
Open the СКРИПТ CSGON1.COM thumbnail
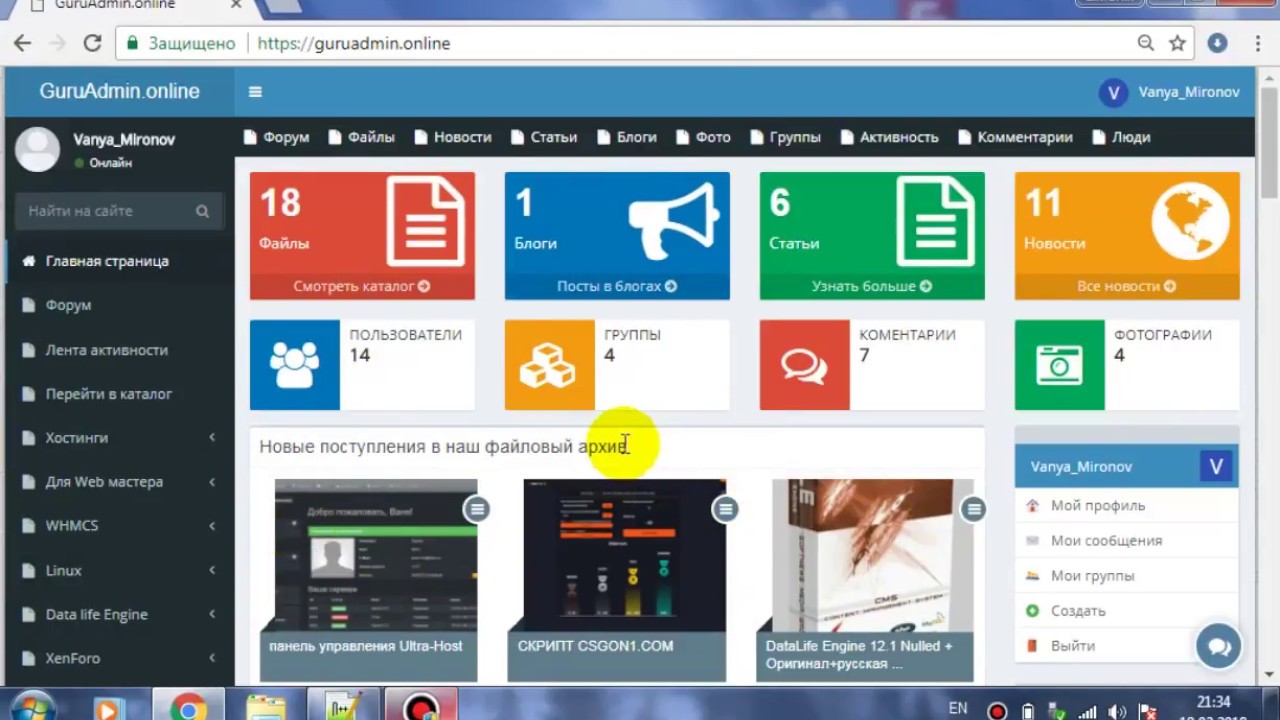(617, 581)
